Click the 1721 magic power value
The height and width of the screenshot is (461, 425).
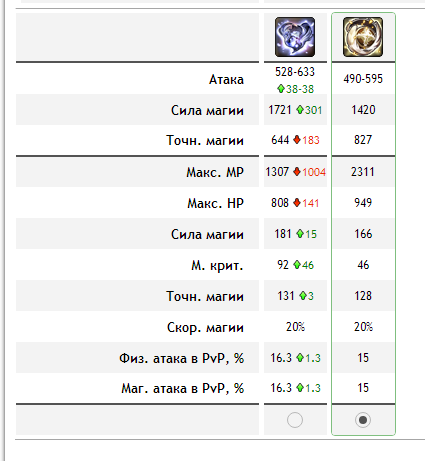(280, 110)
